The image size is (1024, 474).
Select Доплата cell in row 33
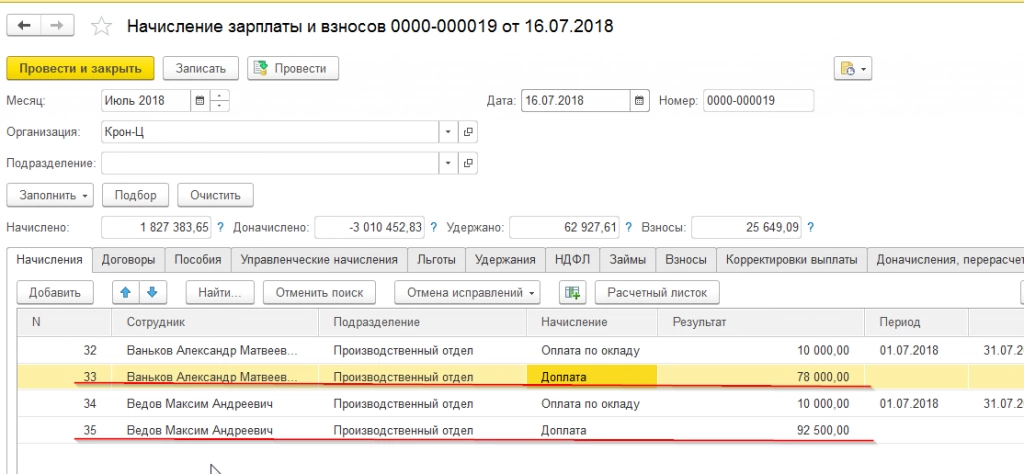[x=592, y=377]
